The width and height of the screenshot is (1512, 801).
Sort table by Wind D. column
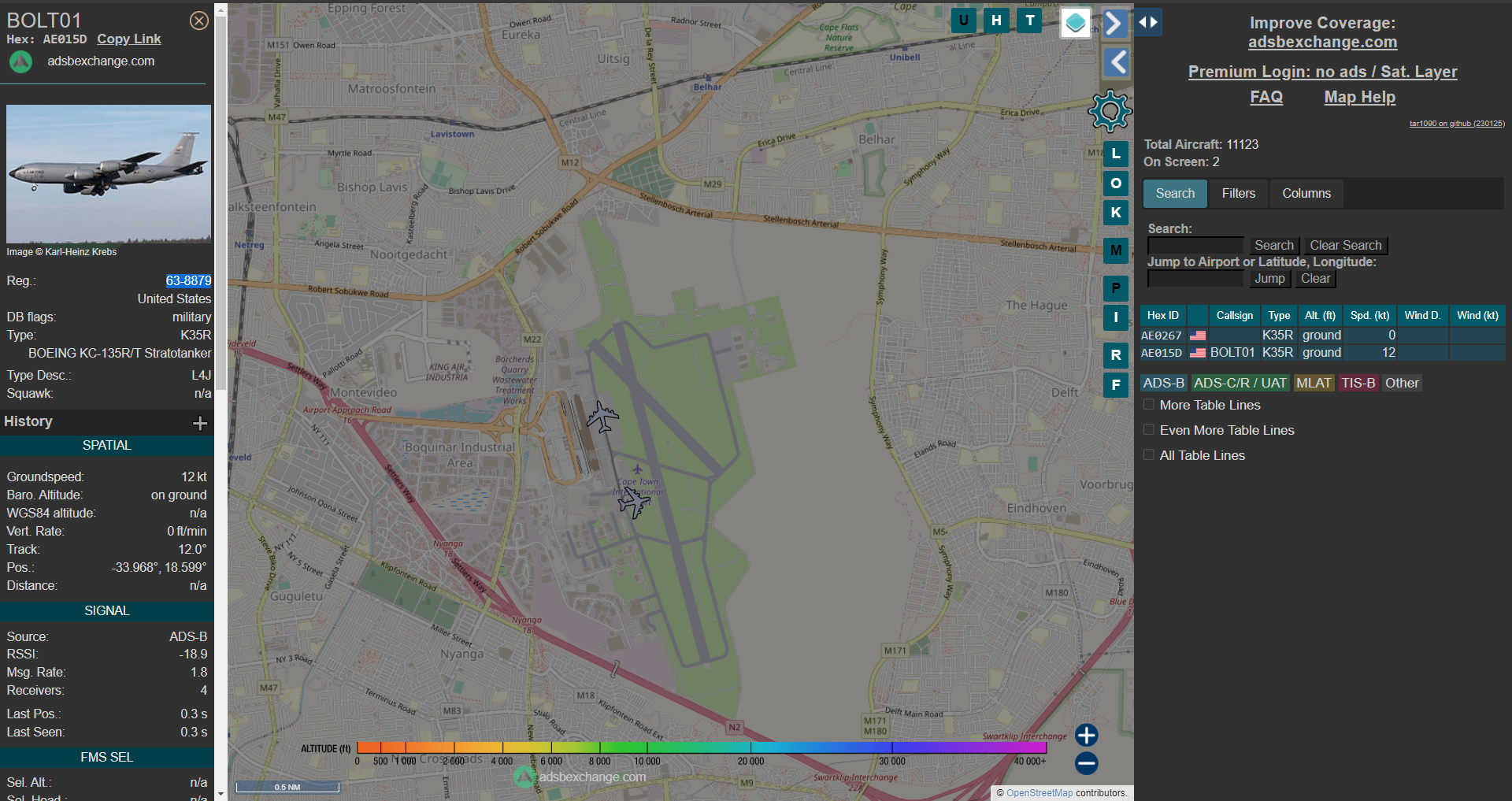[x=1422, y=316]
